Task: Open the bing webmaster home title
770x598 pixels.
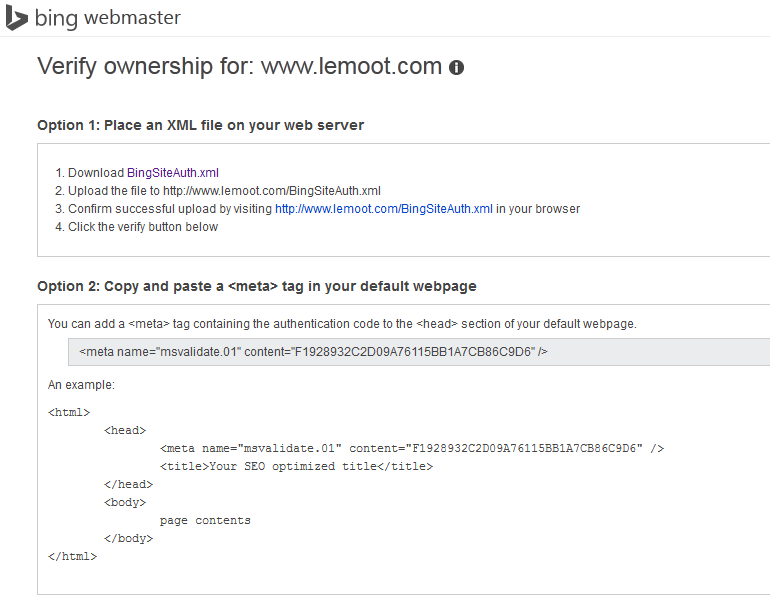Action: [x=108, y=18]
